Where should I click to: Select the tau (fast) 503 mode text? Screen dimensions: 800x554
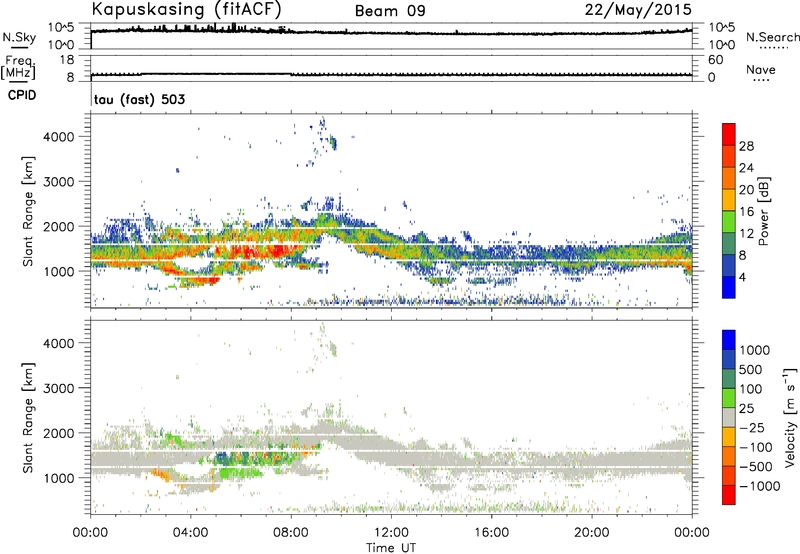139,99
